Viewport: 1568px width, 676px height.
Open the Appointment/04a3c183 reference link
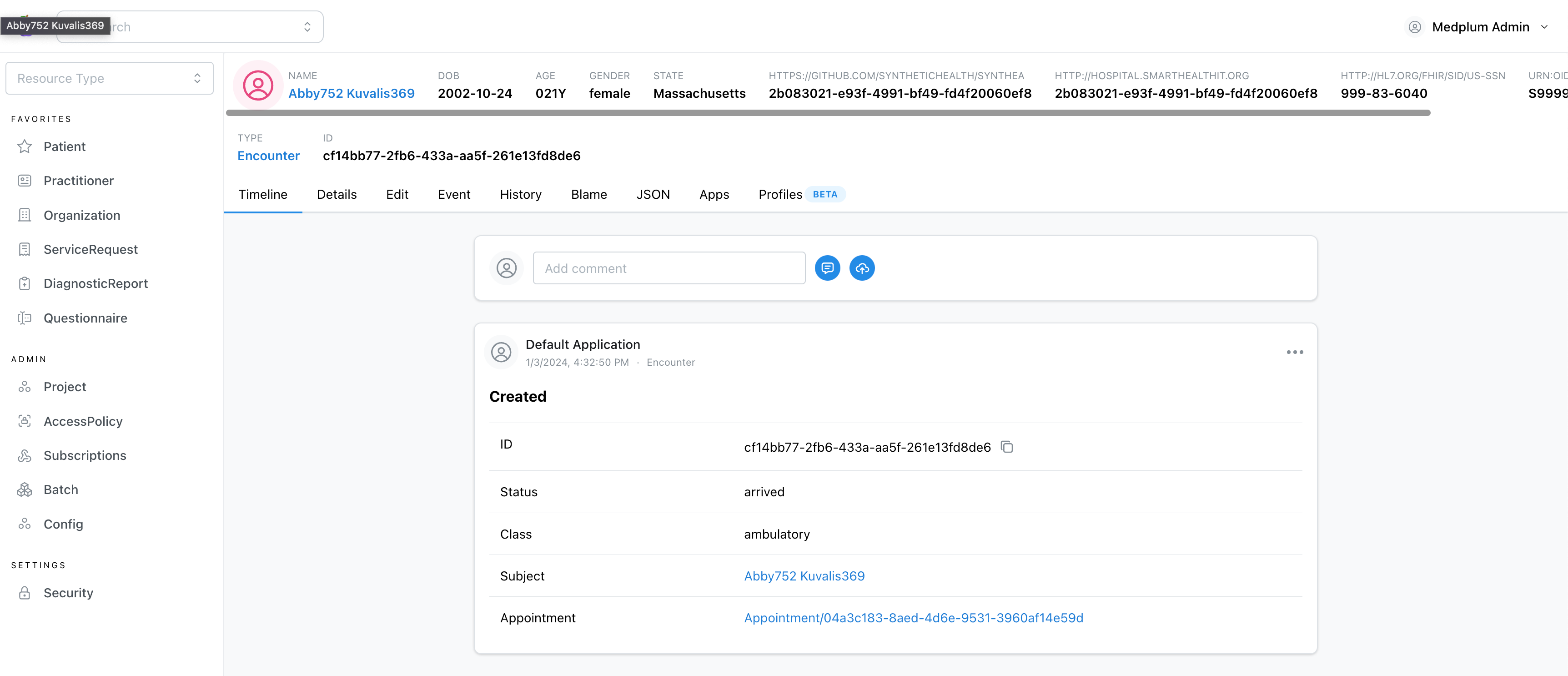[x=914, y=617]
